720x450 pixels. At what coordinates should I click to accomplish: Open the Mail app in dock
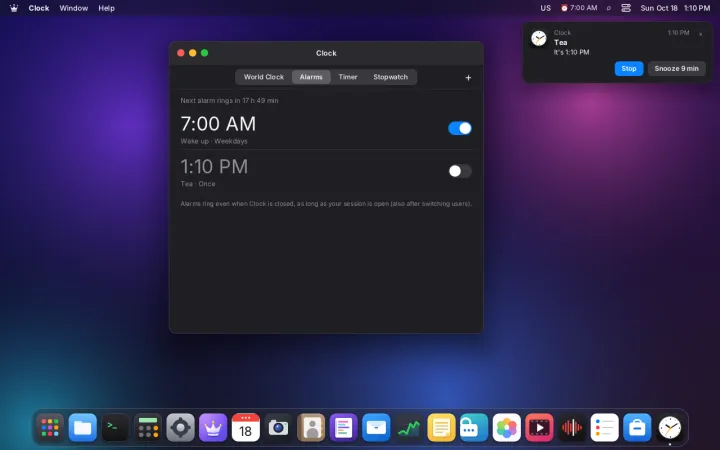[376, 428]
